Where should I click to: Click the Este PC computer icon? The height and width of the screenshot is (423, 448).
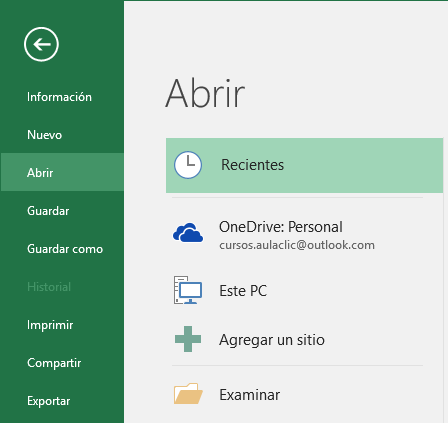point(188,290)
